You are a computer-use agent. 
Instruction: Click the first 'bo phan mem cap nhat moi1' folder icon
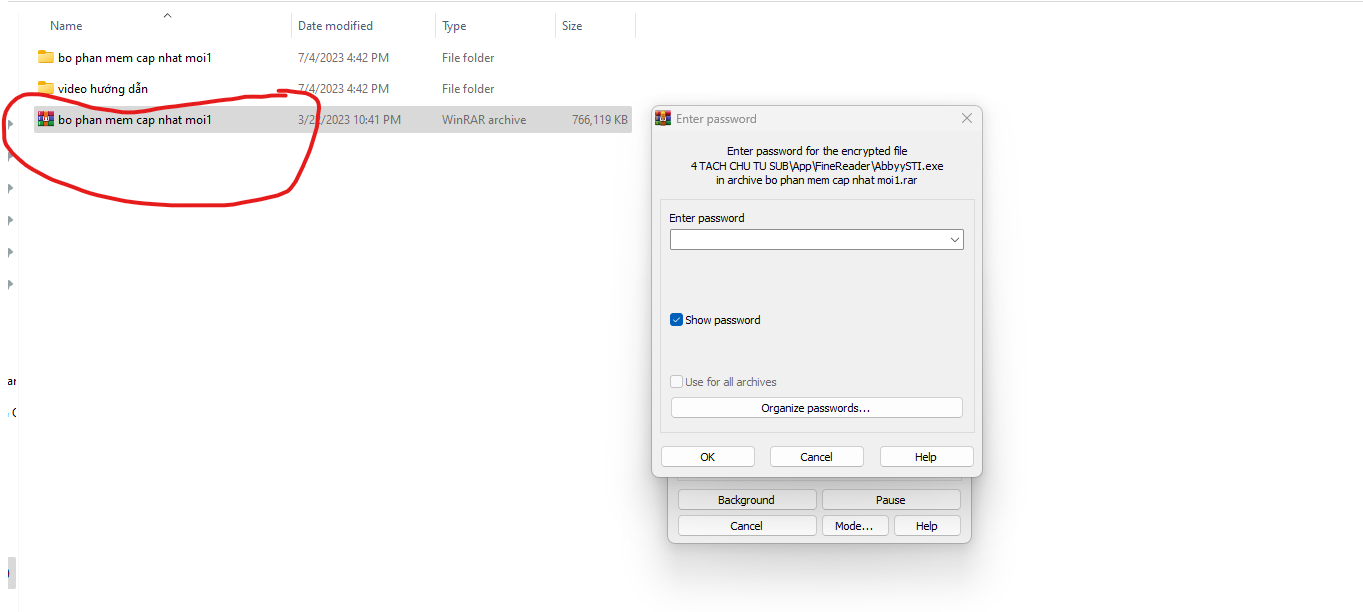45,57
